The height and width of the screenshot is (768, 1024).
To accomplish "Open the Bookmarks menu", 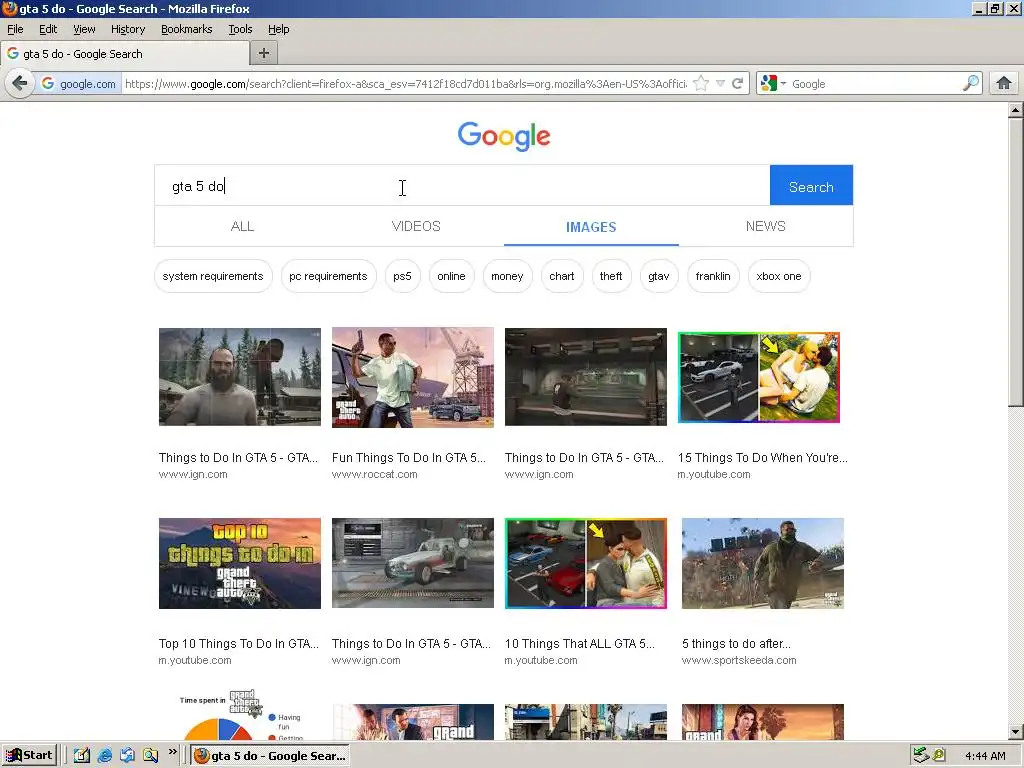I will click(x=187, y=29).
